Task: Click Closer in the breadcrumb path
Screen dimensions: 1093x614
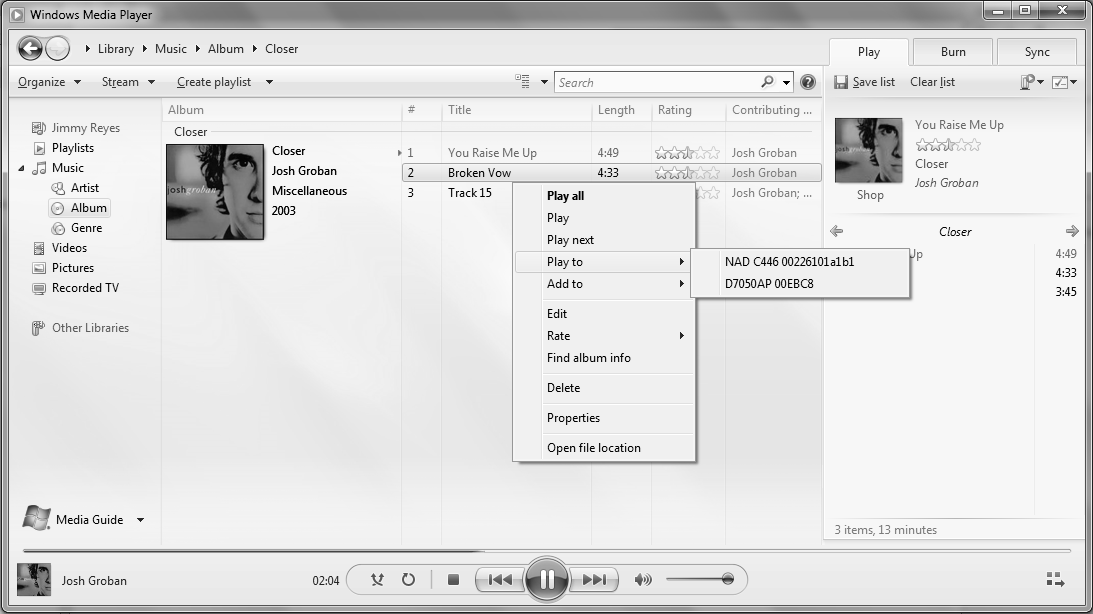Action: [282, 49]
